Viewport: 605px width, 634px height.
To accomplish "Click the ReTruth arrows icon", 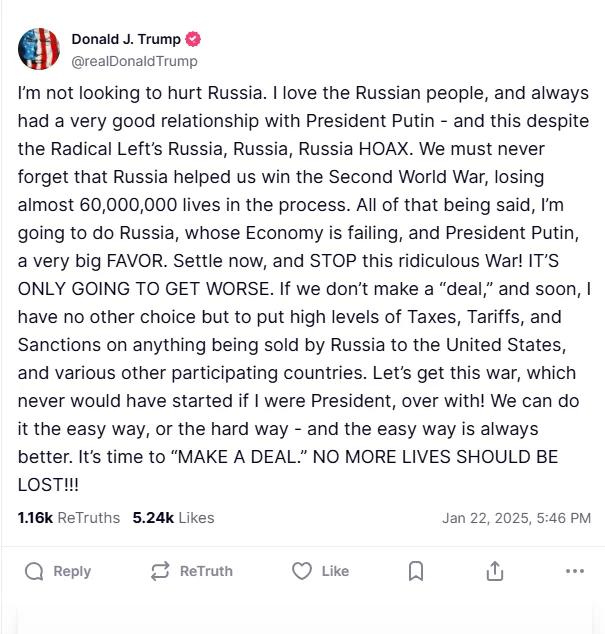I will [x=160, y=571].
